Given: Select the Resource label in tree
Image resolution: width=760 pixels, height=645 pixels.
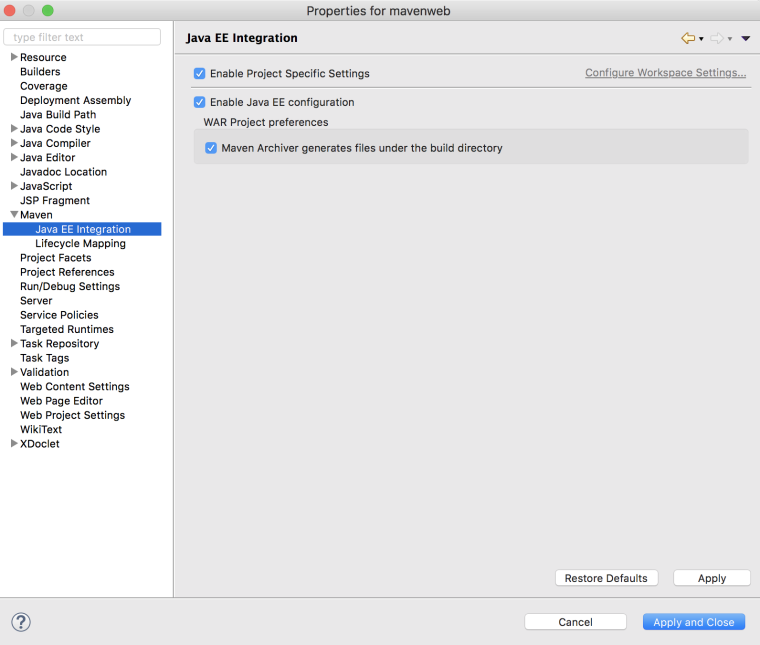Looking at the screenshot, I should tap(43, 58).
